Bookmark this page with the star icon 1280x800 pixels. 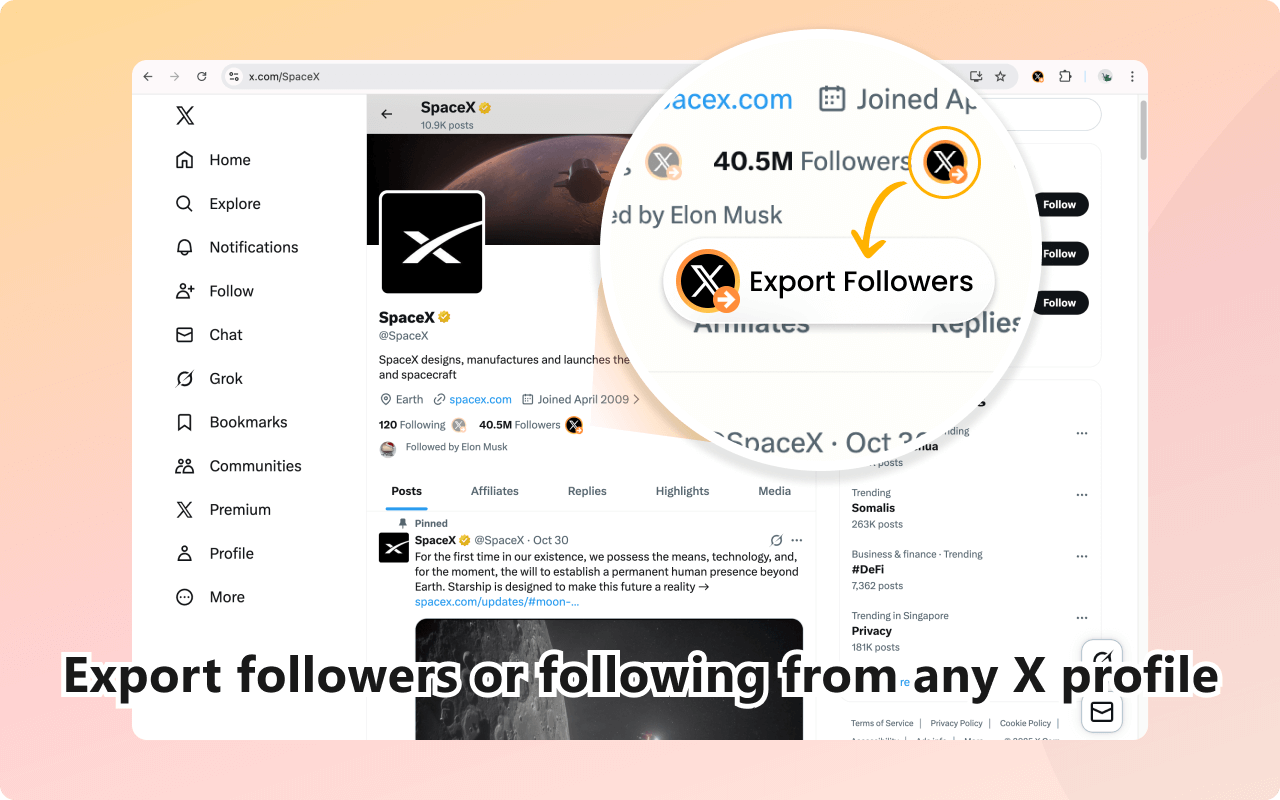(1000, 76)
